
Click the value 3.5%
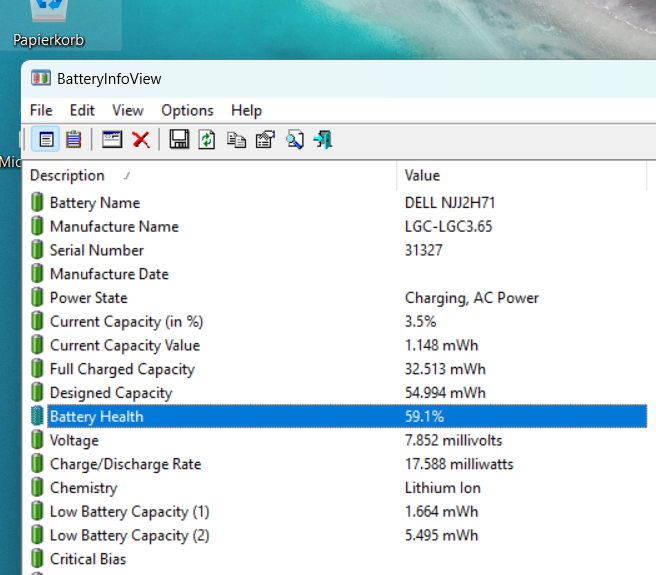[x=420, y=322]
